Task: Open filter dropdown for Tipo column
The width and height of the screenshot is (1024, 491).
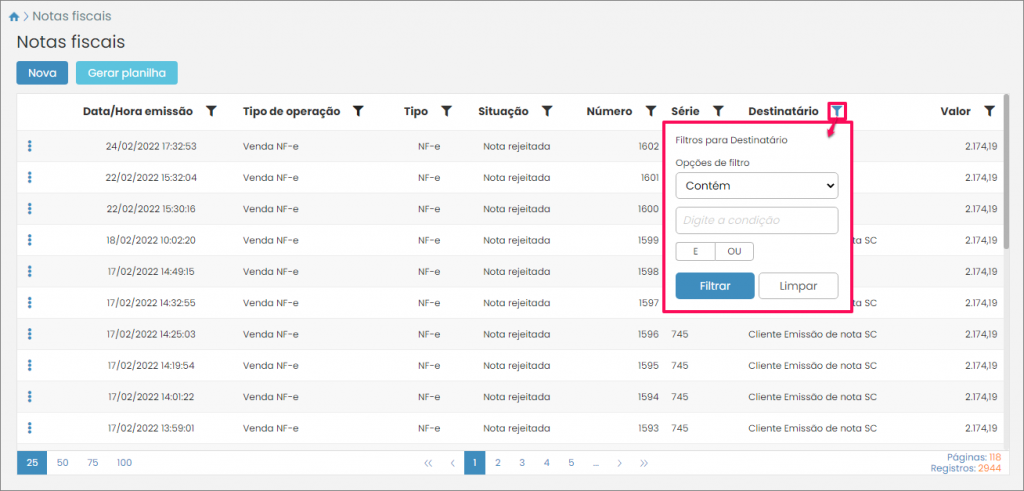Action: pos(447,111)
